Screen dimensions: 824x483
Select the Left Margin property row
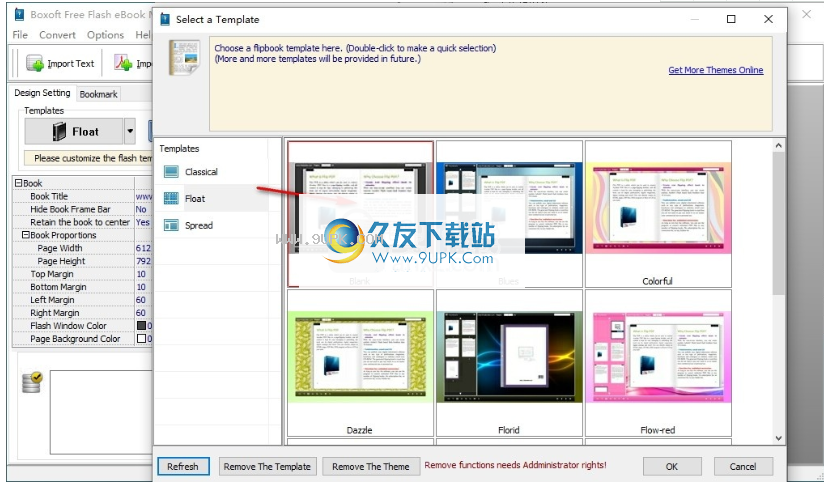83,300
